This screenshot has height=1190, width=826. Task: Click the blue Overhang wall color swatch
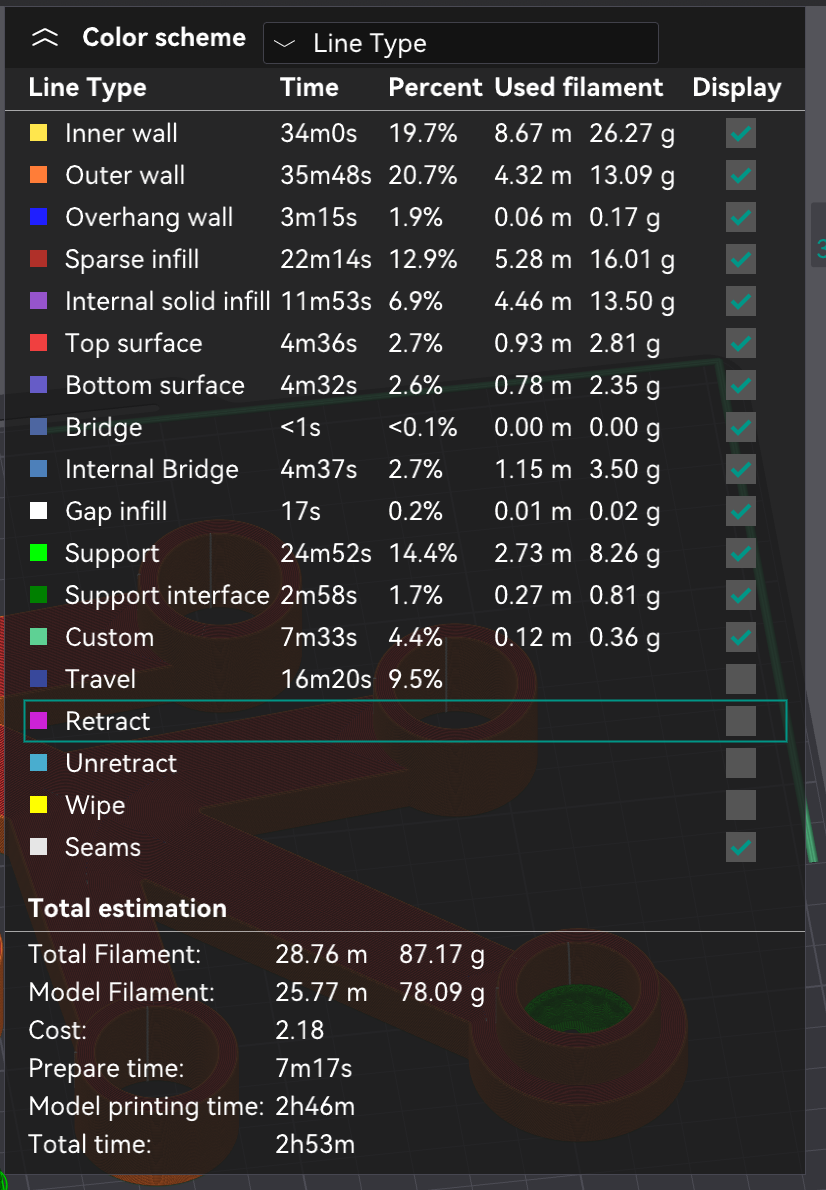click(40, 216)
